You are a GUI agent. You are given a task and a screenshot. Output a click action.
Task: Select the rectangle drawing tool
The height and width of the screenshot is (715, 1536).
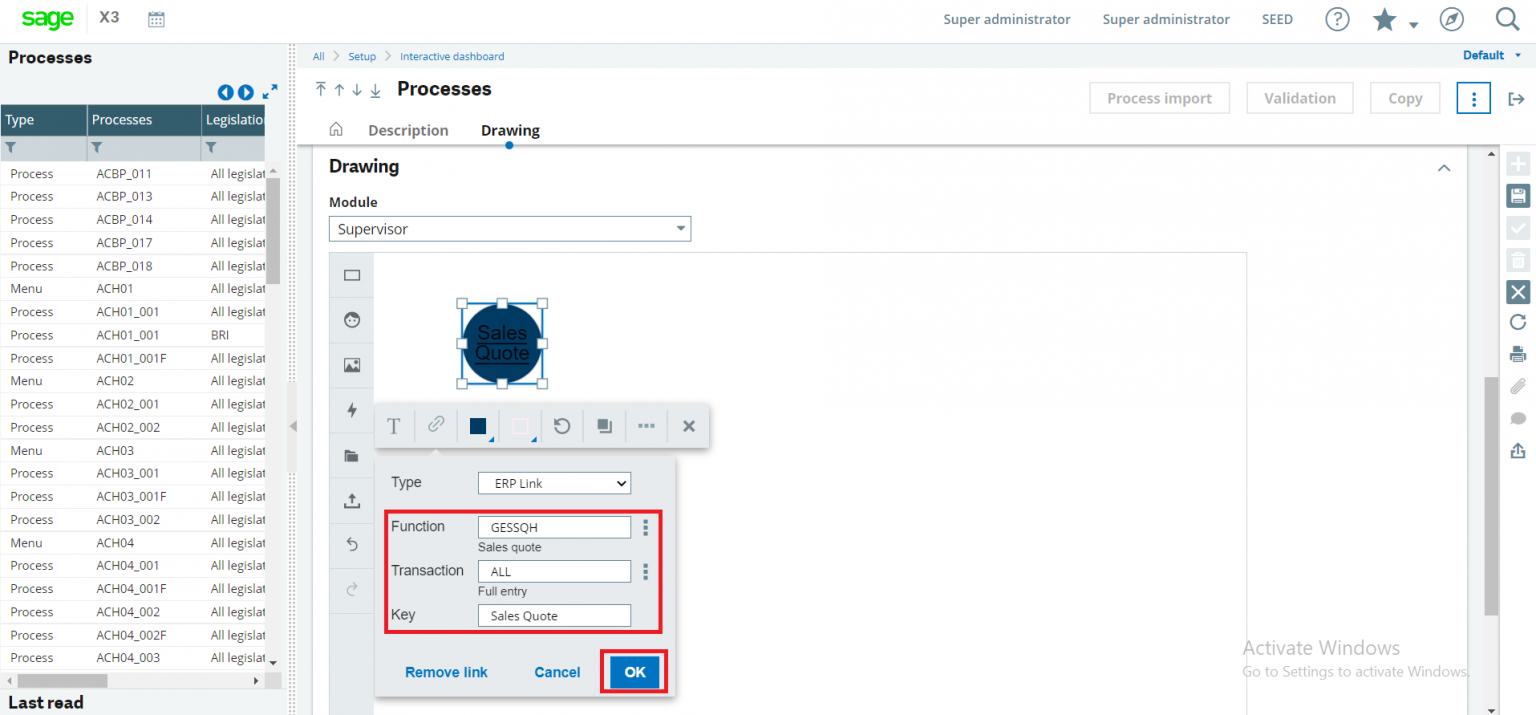coord(351,275)
